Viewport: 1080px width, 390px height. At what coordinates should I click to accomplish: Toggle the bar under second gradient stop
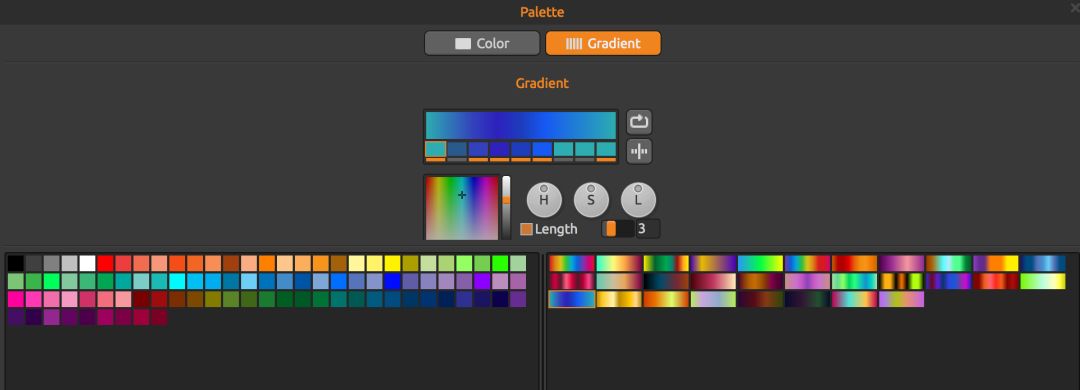(457, 160)
